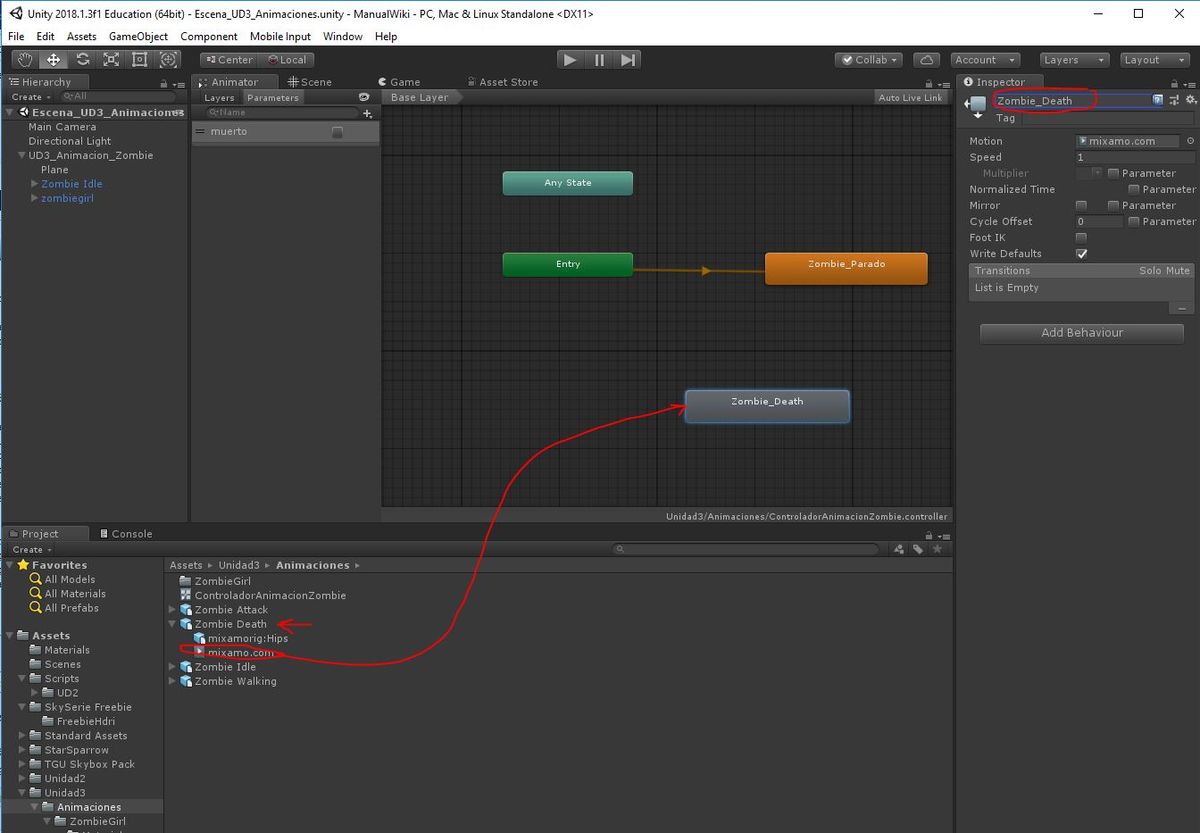Open the Component menu
Screen dimensions: 1200x833
click(x=209, y=37)
